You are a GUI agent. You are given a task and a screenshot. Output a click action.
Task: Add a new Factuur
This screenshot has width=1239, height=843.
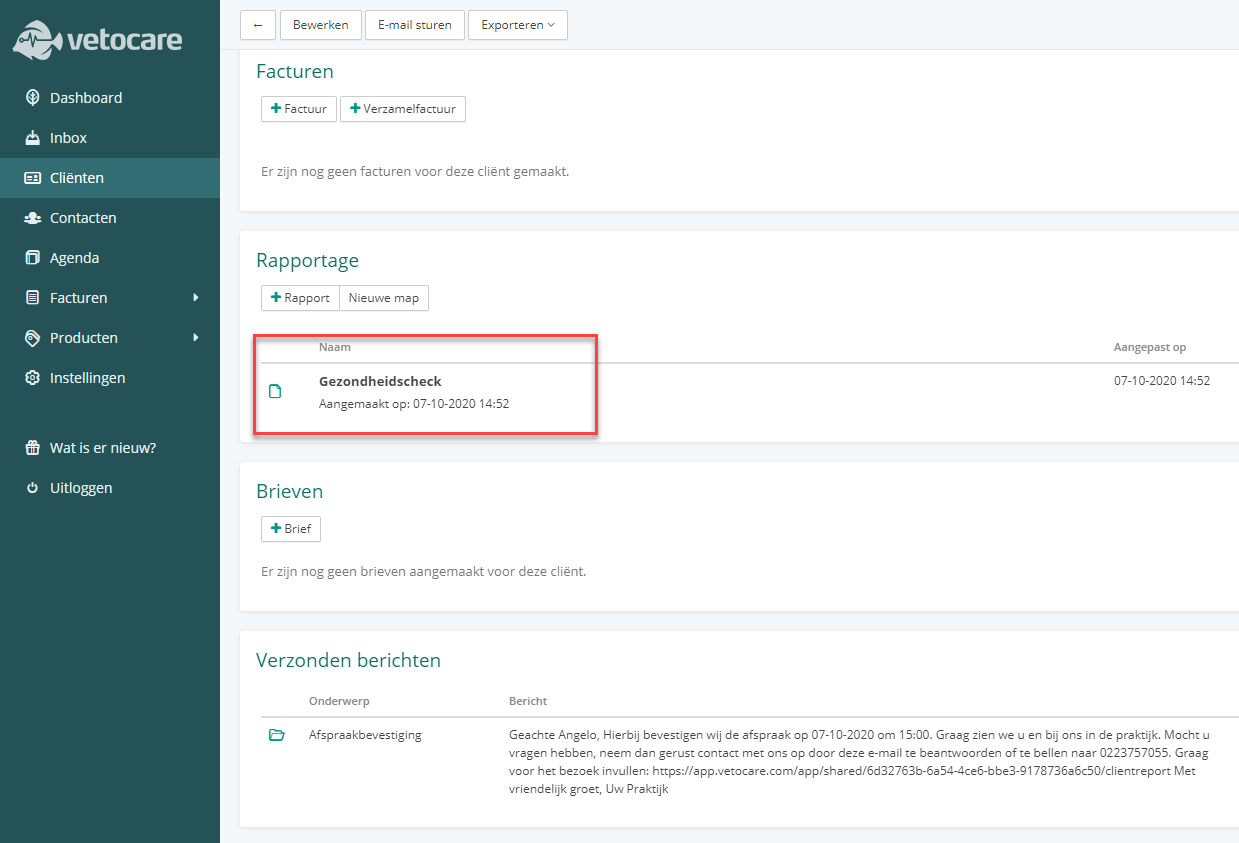(x=299, y=109)
